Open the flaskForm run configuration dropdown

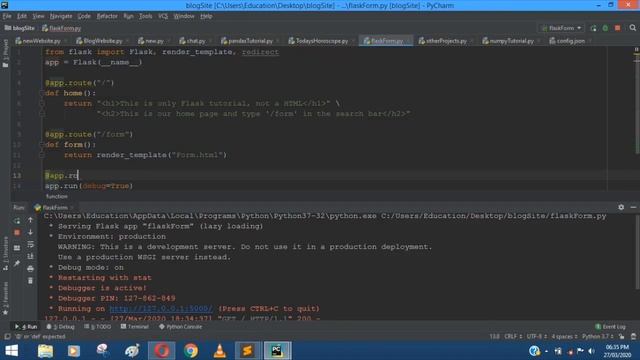click(x=562, y=28)
